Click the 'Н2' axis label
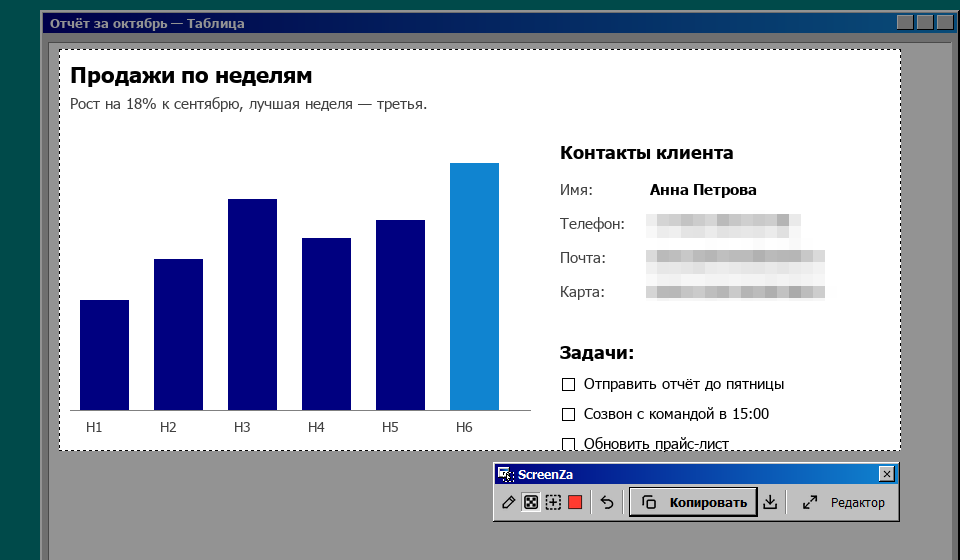This screenshot has width=960, height=560. (x=168, y=427)
